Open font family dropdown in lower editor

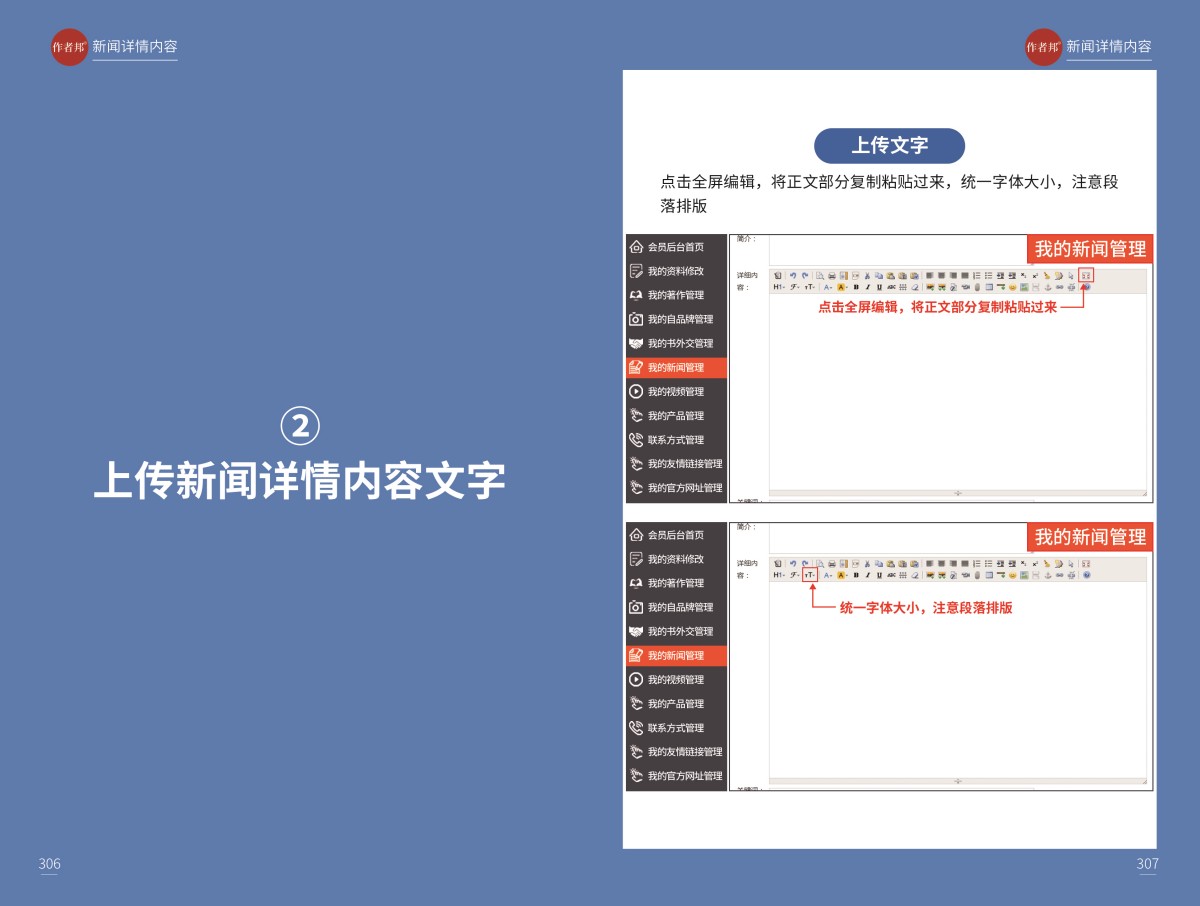(794, 575)
